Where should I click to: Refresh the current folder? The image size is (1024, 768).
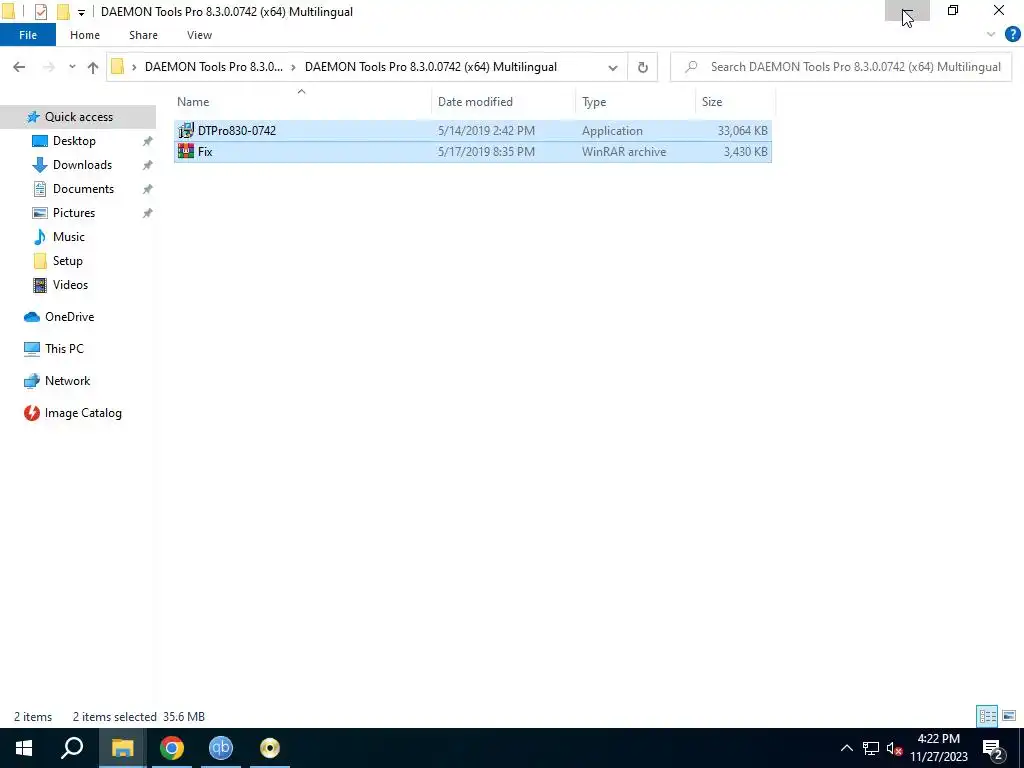point(643,67)
